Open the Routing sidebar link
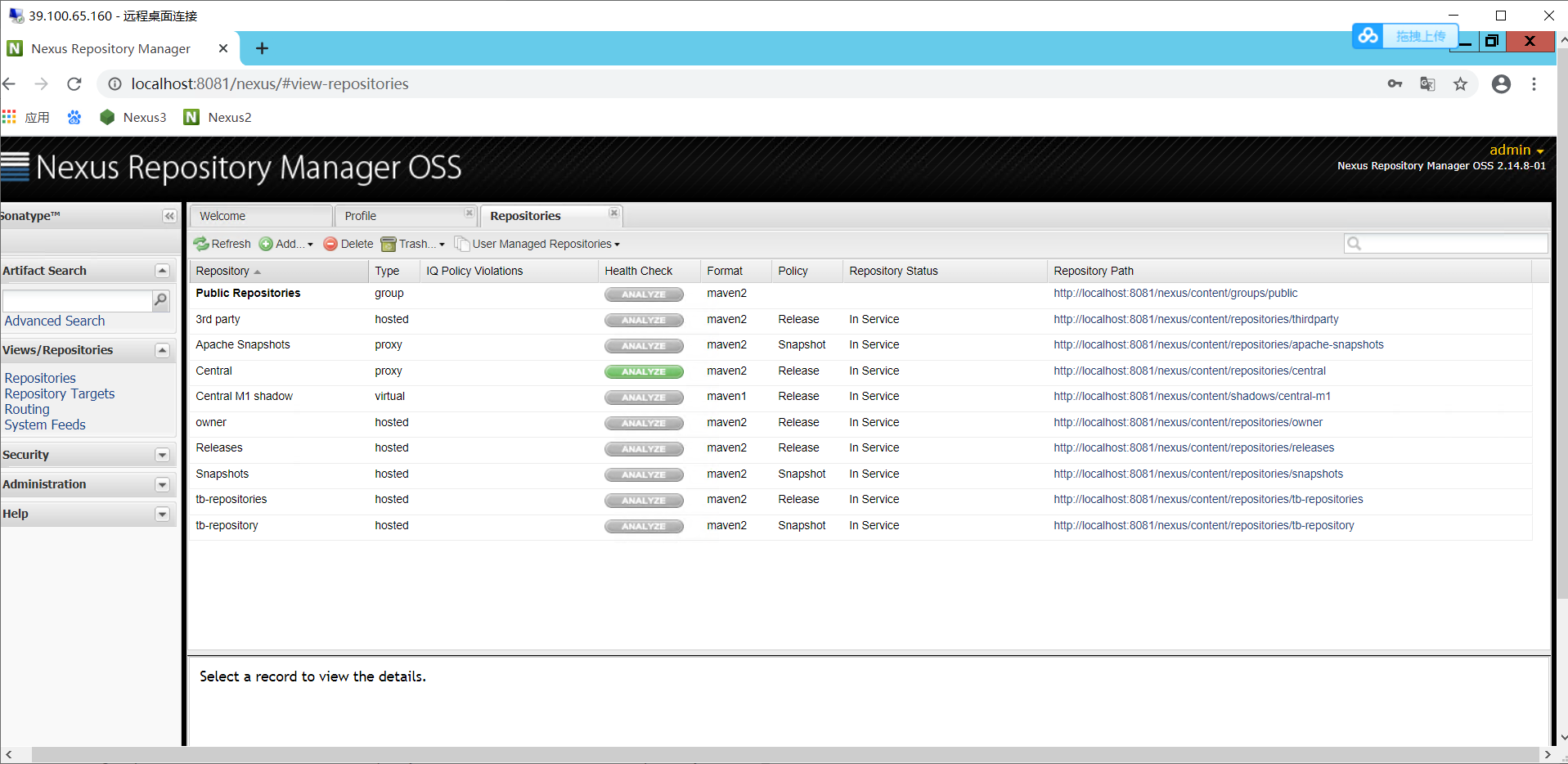 point(27,409)
